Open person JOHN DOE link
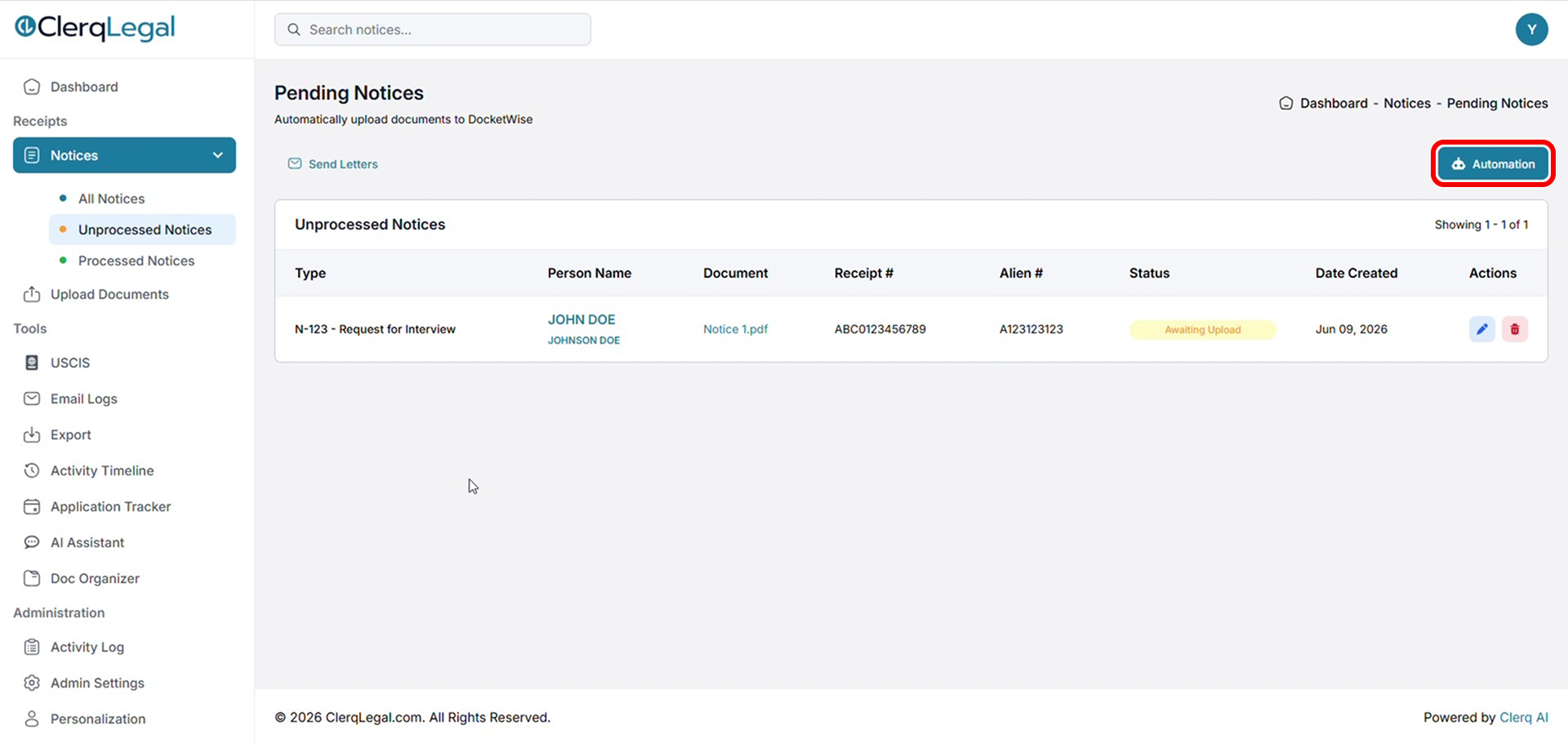The image size is (1568, 744). [x=581, y=319]
